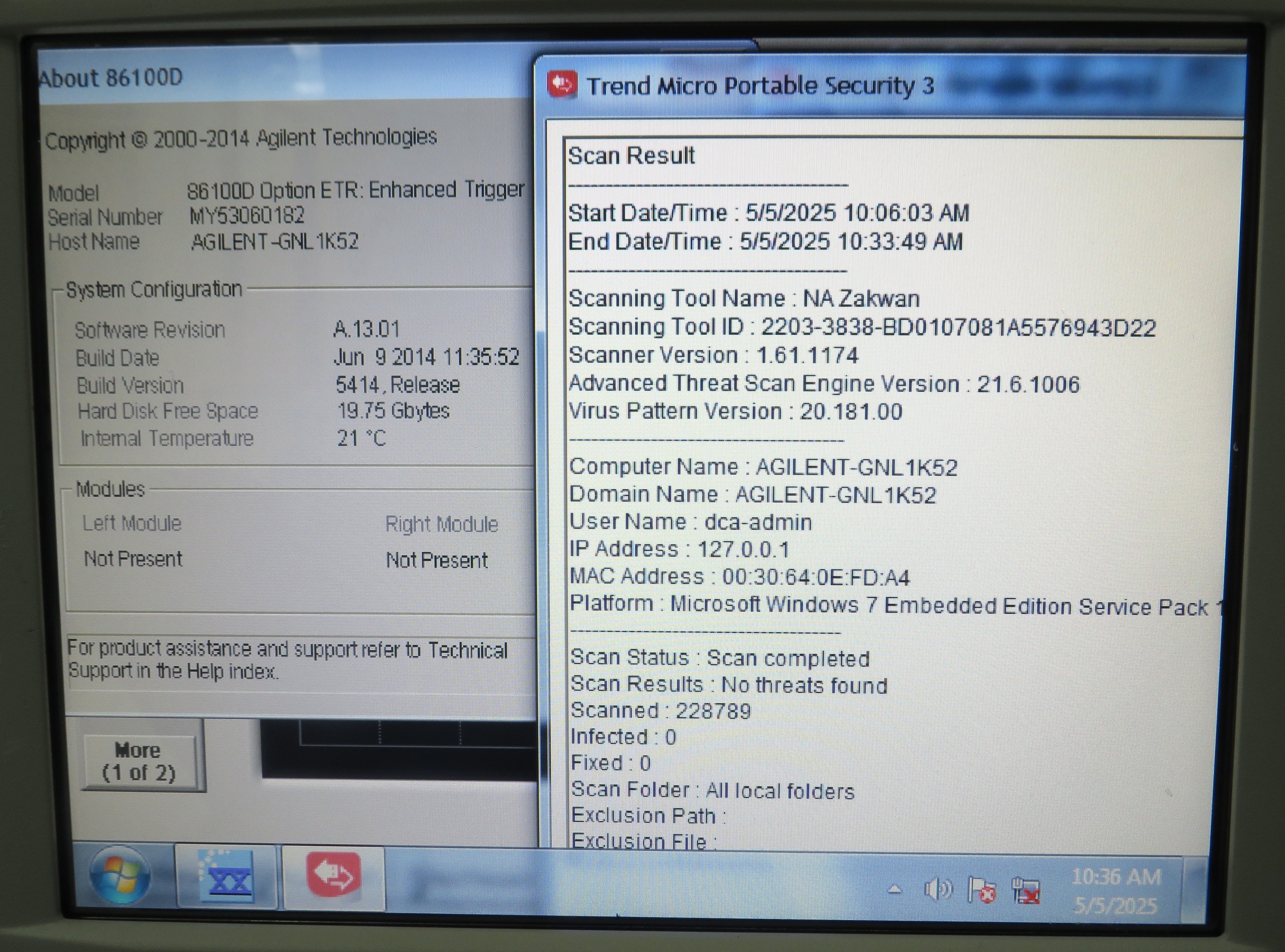Screen dimensions: 1285x952
Task: Select the Scanning Tool ID line
Action: pyautogui.click(x=862, y=327)
